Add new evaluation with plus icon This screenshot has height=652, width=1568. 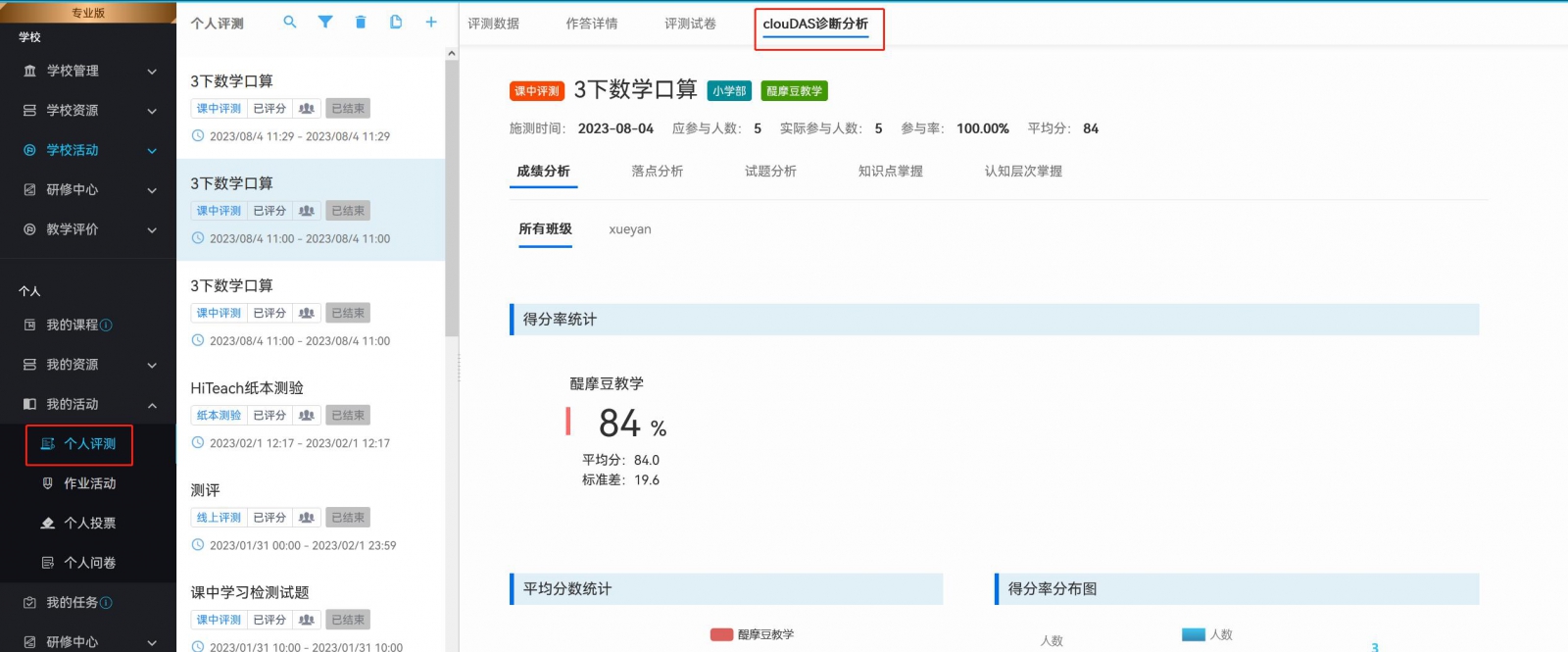pos(431,22)
